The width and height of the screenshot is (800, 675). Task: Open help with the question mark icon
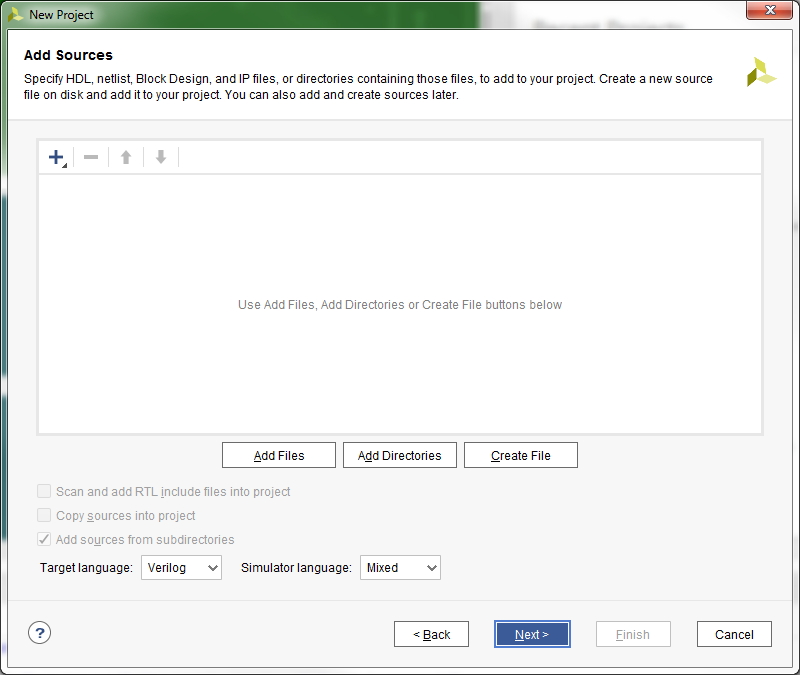pos(39,633)
